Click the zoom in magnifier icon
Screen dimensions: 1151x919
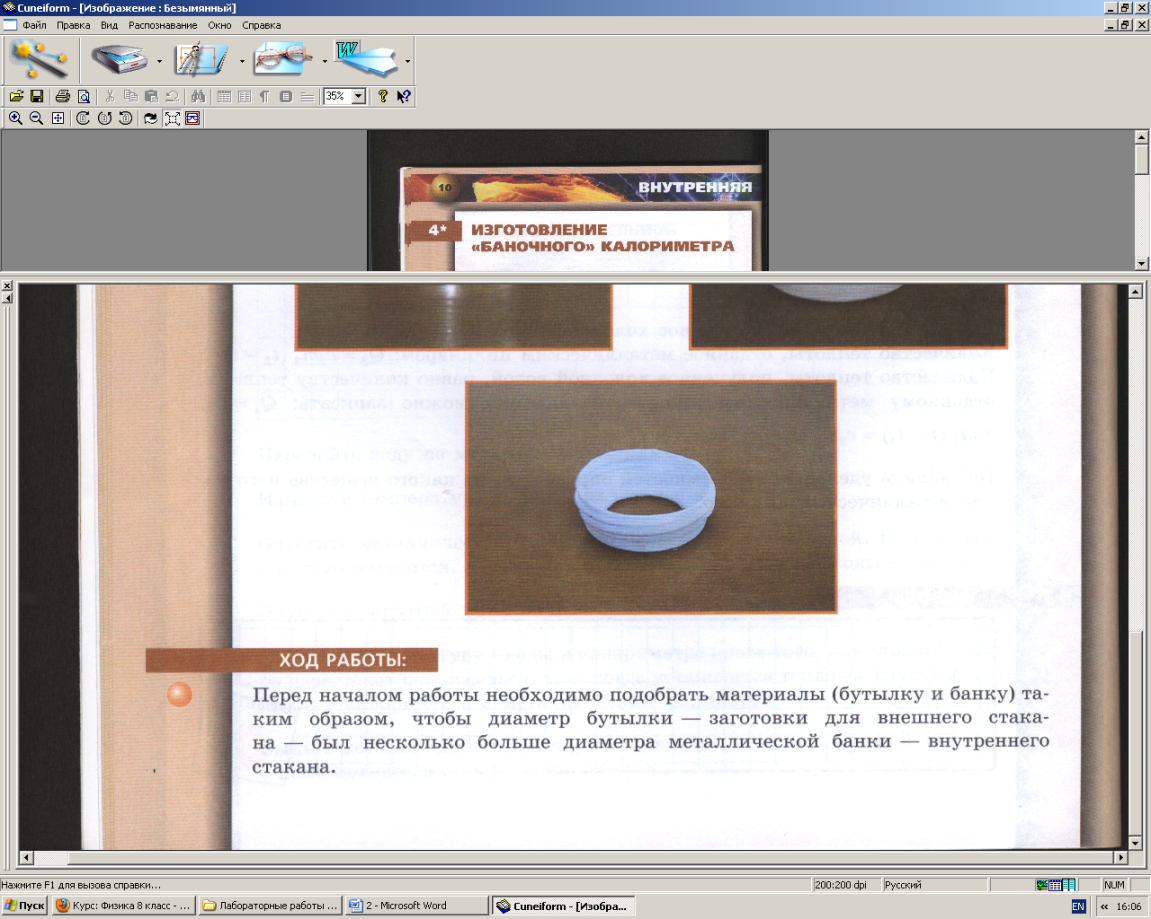[x=15, y=118]
